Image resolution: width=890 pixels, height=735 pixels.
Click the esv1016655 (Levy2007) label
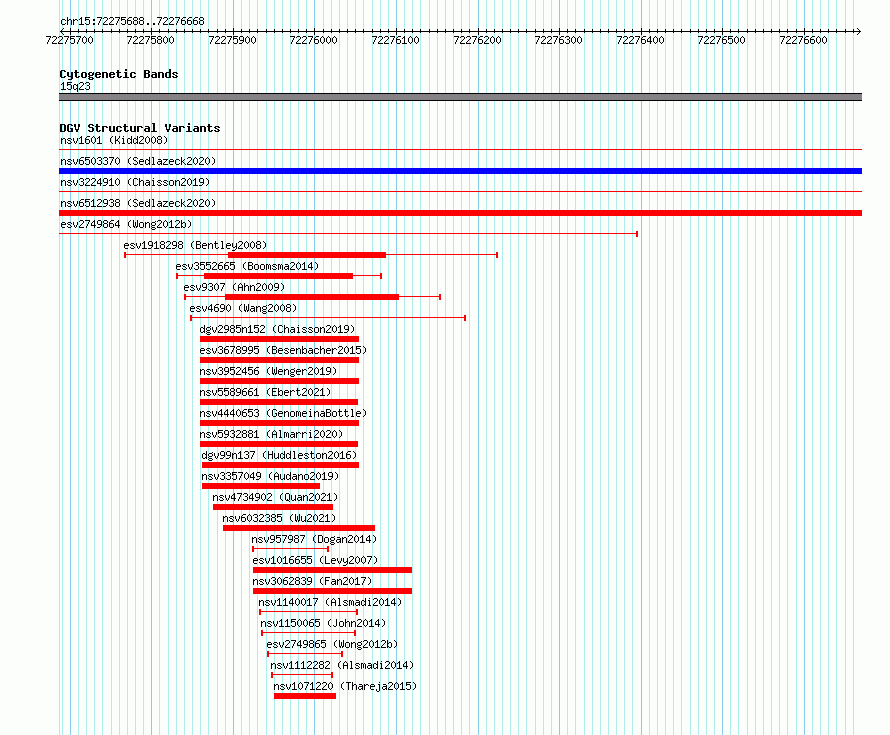click(x=315, y=560)
